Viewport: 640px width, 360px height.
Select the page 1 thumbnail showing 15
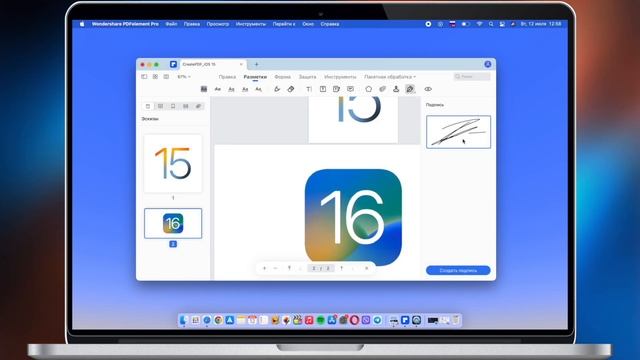(173, 163)
